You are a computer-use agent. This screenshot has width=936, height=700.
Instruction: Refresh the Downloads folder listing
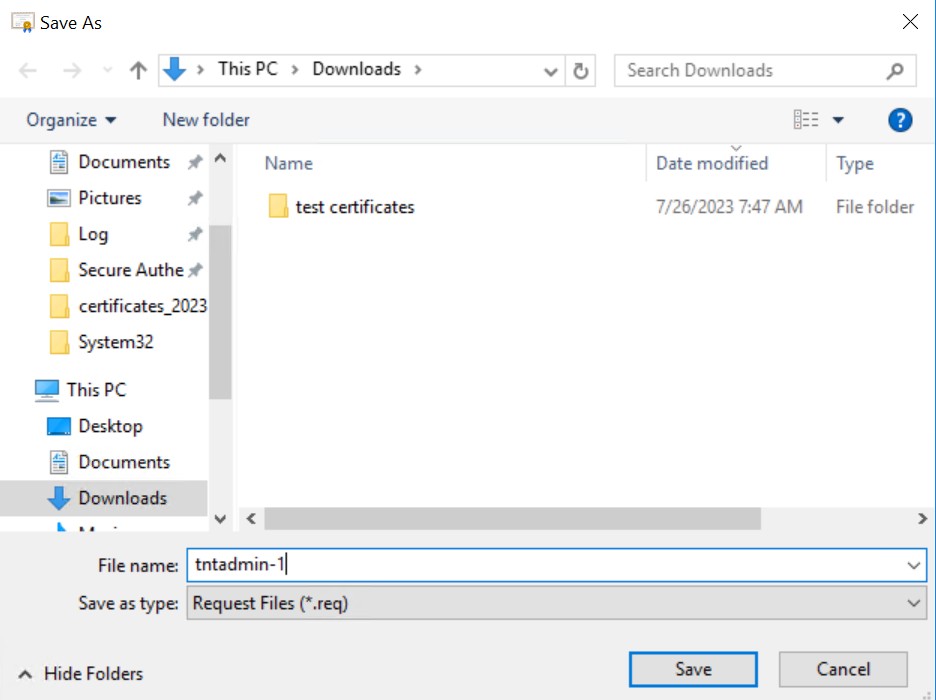(x=580, y=70)
